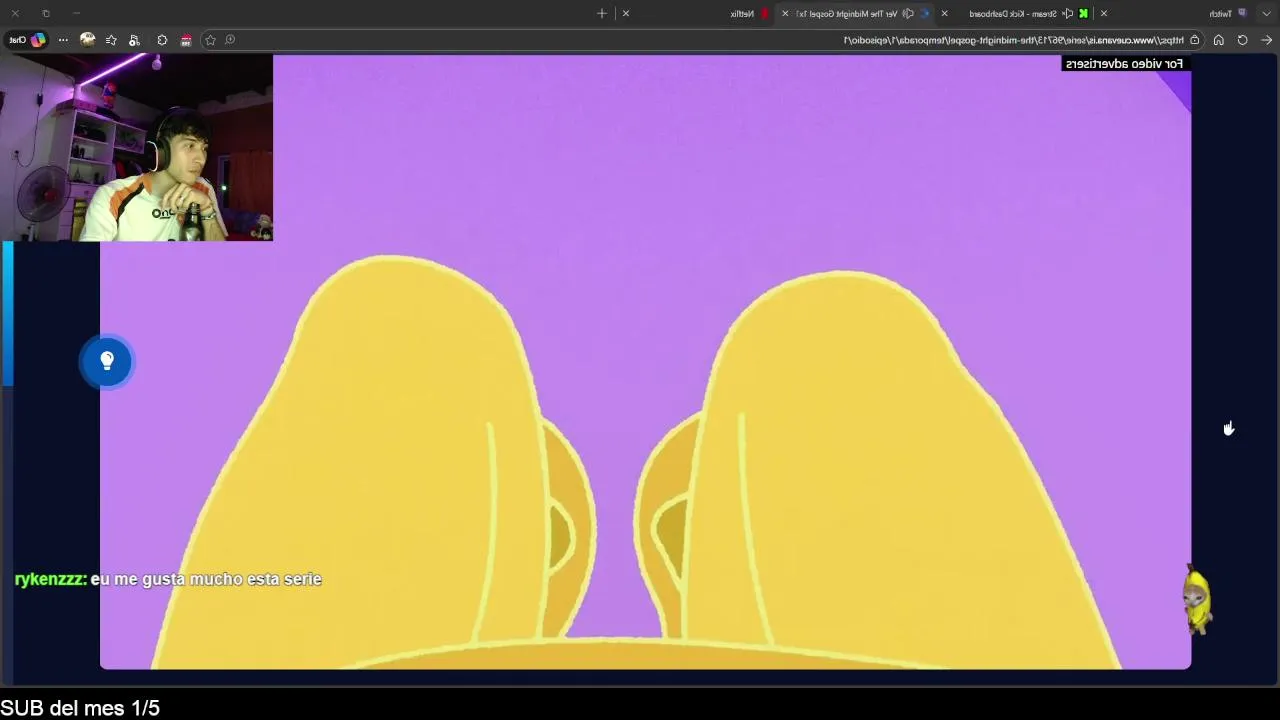Image resolution: width=1280 pixels, height=720 pixels.
Task: Open the red extension icon in toolbar
Action: [186, 40]
